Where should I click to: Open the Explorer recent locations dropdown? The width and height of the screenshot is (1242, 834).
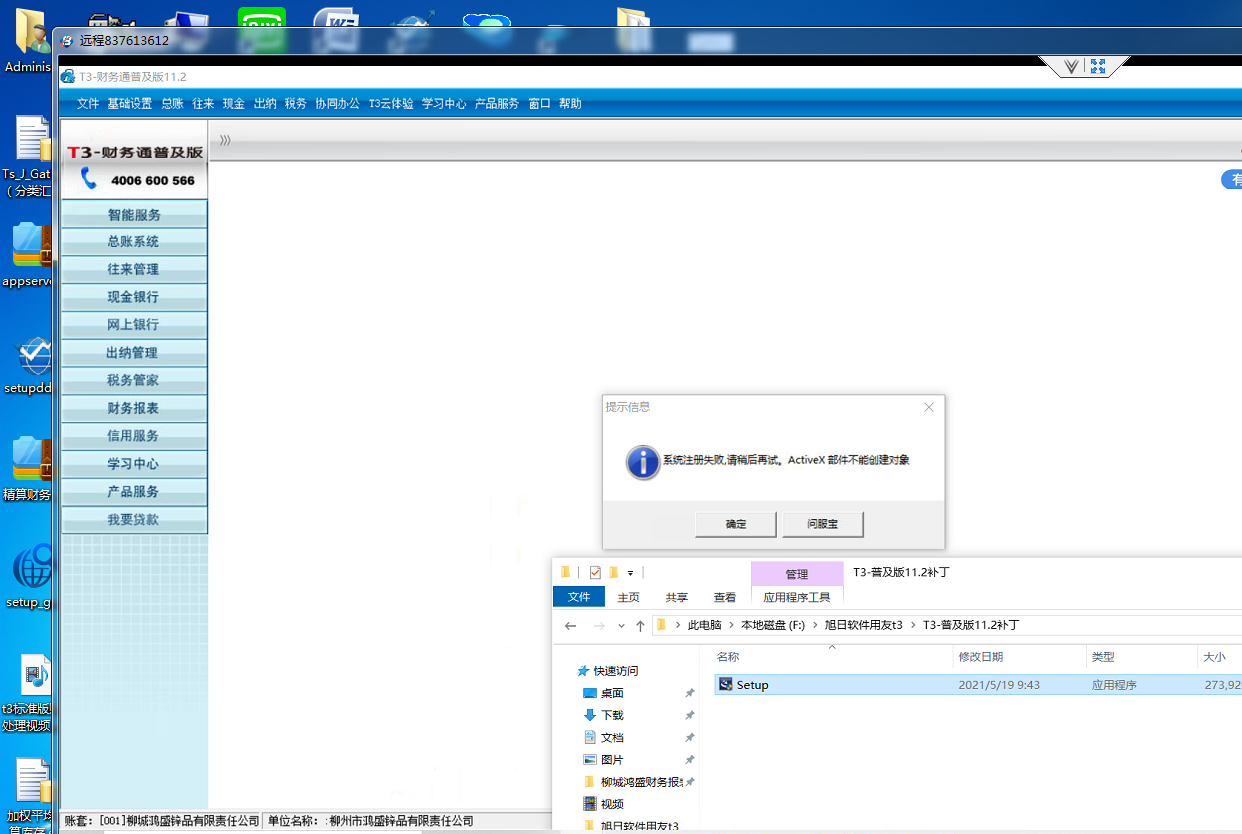621,626
